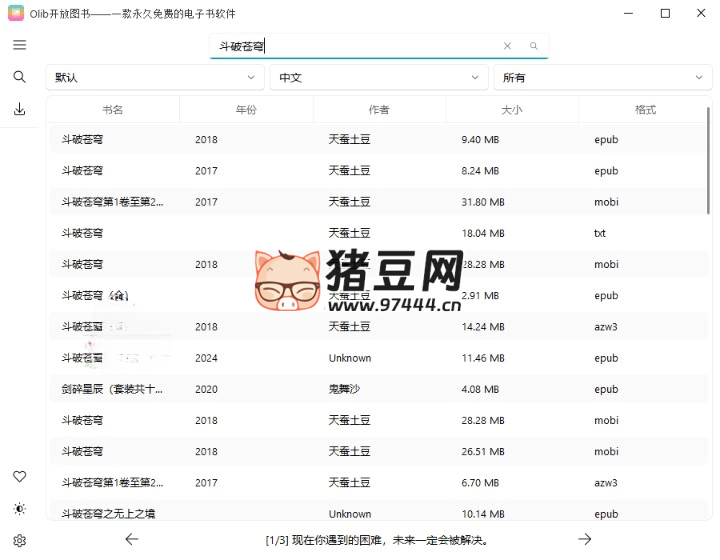Select the 斗破苍穹之无上之境 row
720x560 pixels.
[x=378, y=513]
